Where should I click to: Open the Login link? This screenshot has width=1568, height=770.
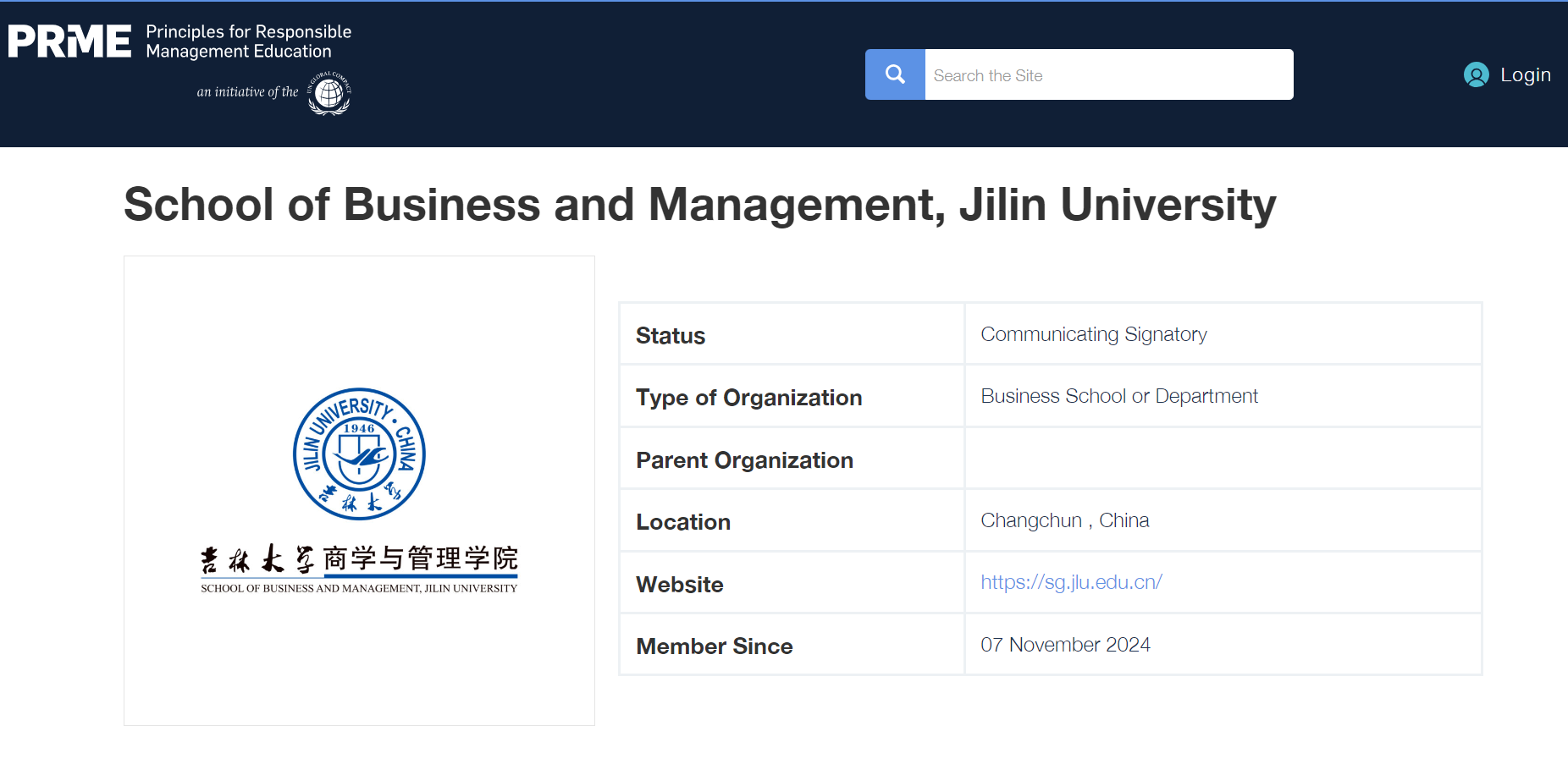pyautogui.click(x=1525, y=74)
